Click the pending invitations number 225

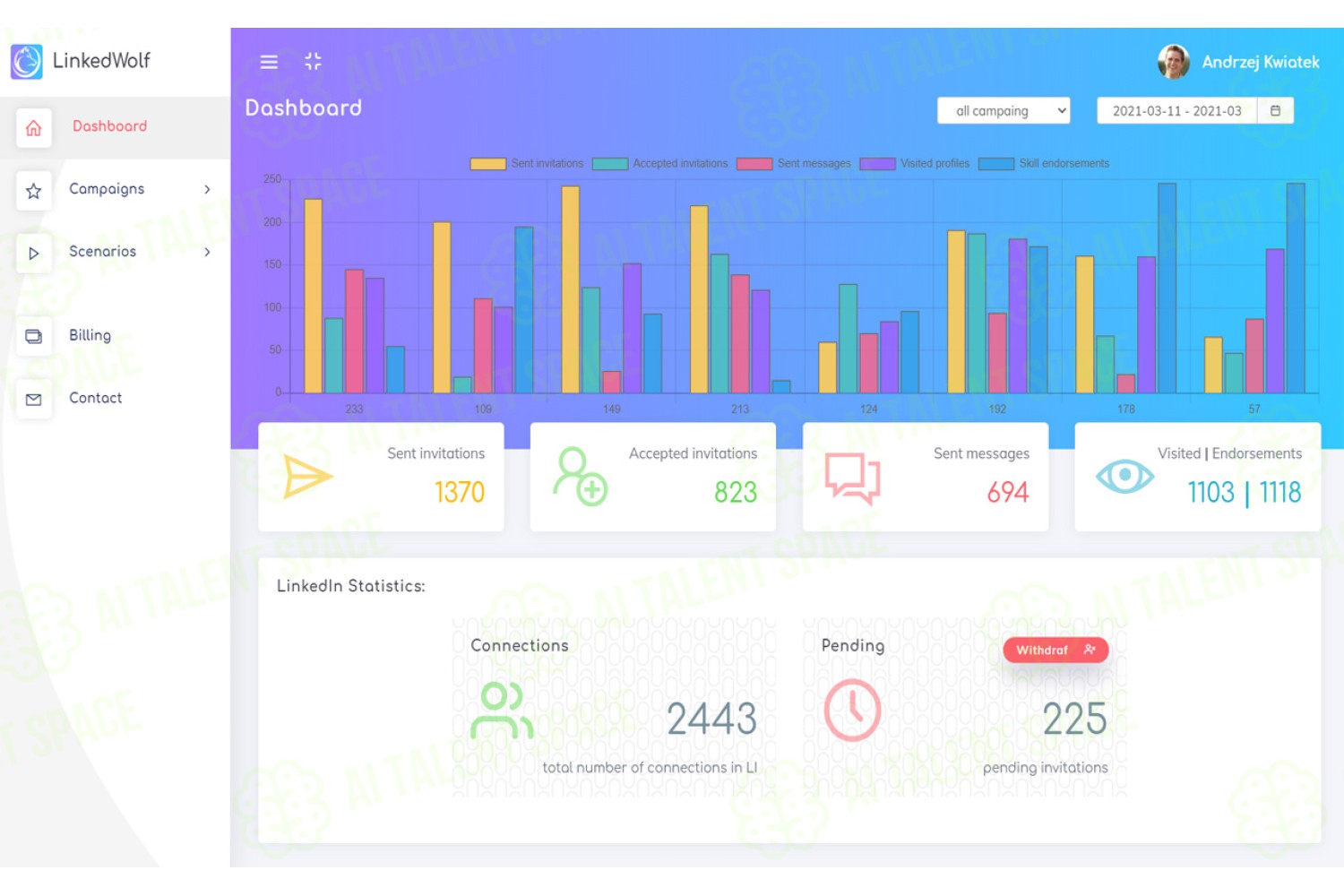1075,719
